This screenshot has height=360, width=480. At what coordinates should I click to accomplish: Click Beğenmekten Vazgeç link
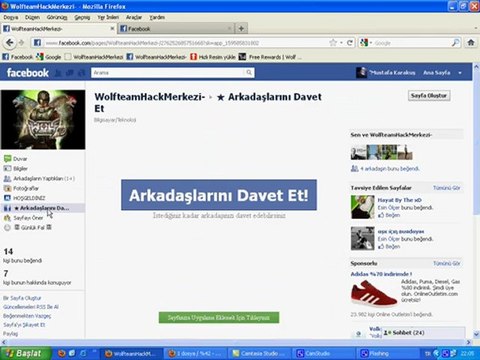tap(27, 316)
